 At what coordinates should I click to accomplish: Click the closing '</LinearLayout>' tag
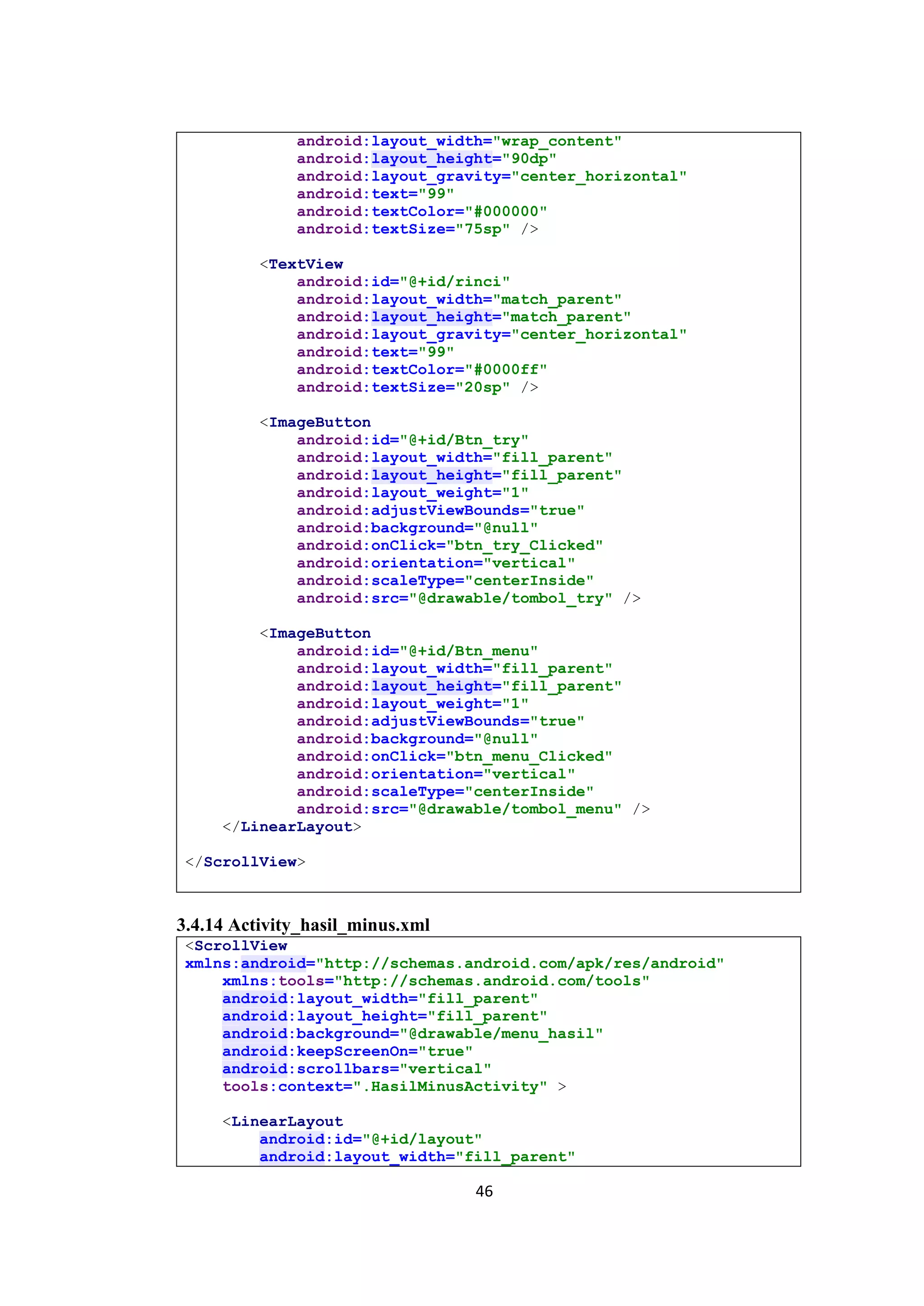point(292,826)
